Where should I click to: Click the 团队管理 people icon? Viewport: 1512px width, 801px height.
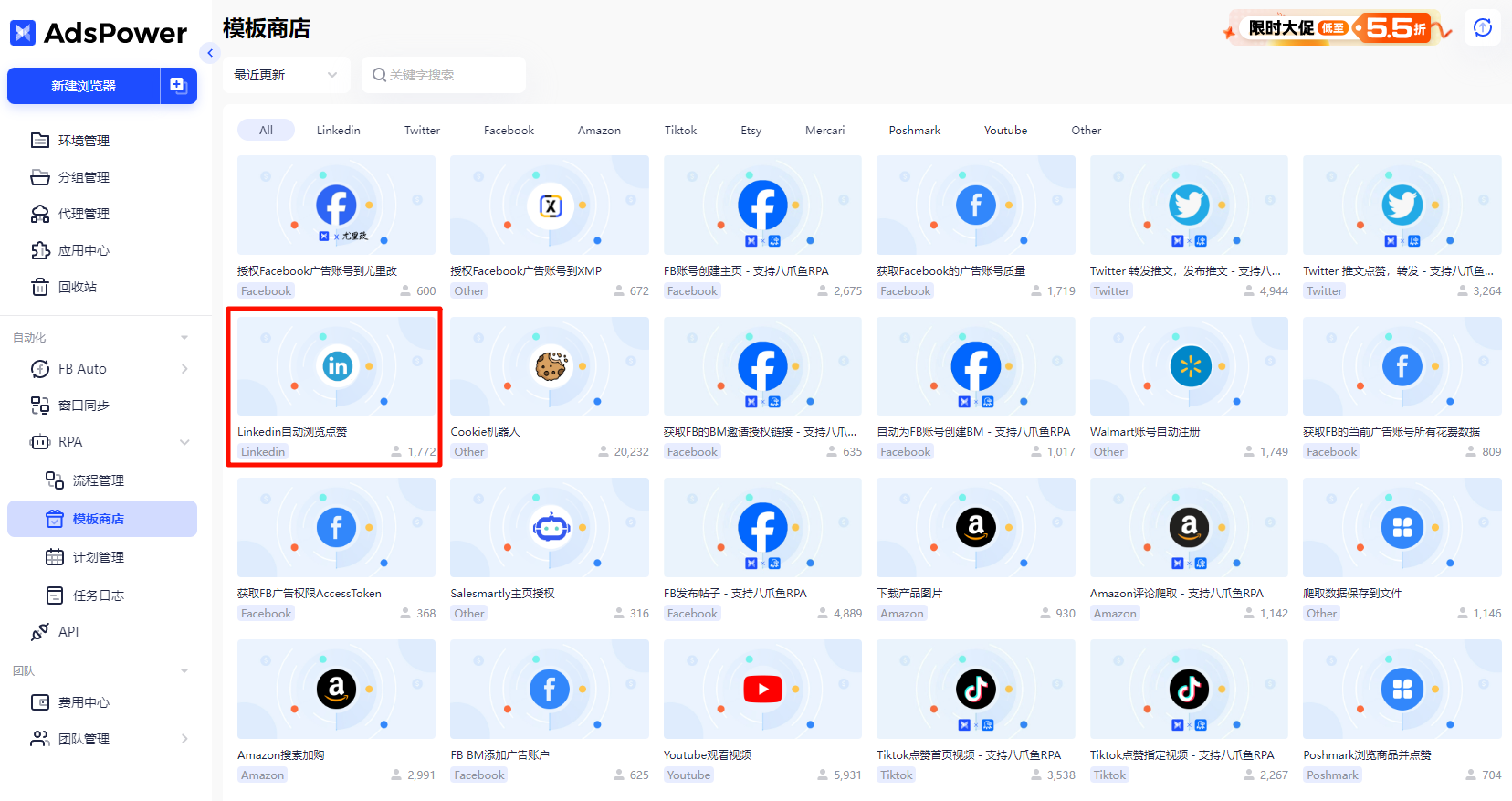[x=40, y=739]
